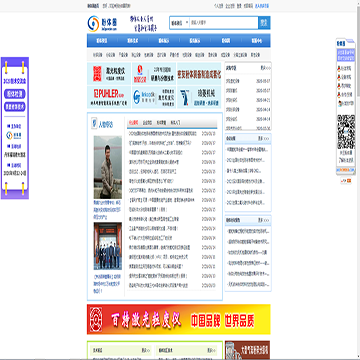Click the blue search submit button
The height and width of the screenshot is (360, 360).
tap(264, 23)
